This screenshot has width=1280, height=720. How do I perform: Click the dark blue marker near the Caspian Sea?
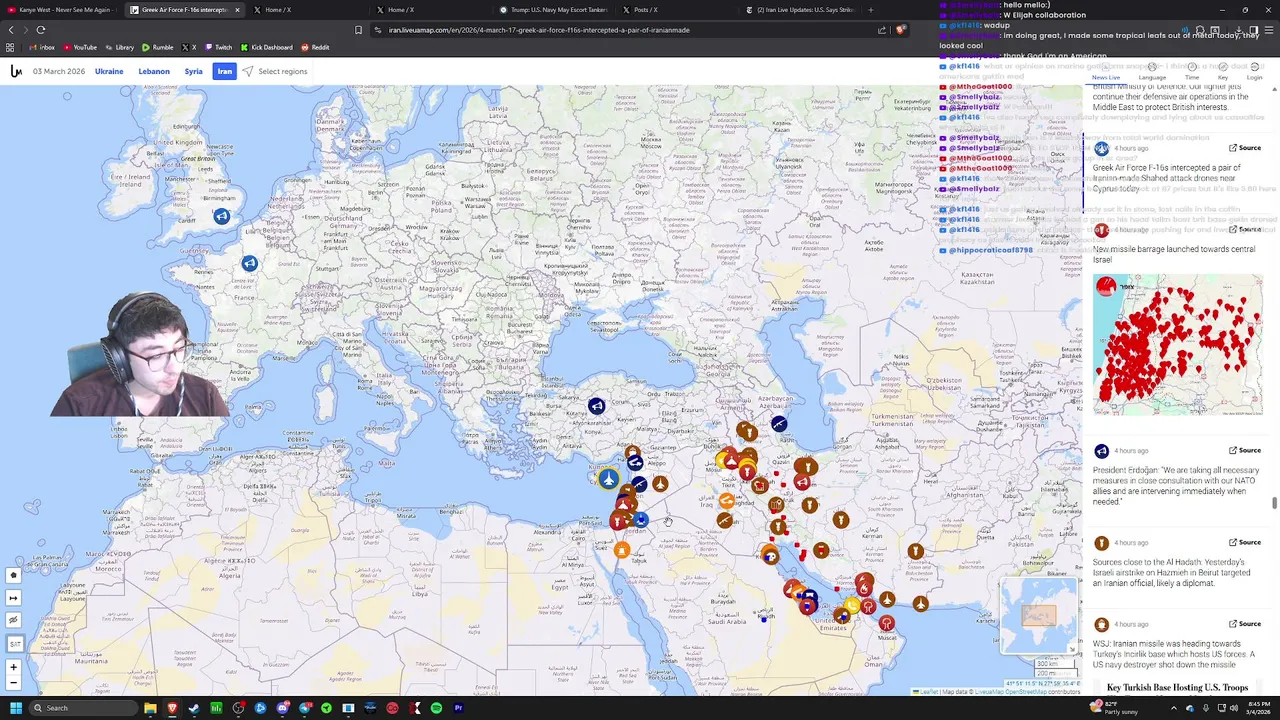coord(779,424)
